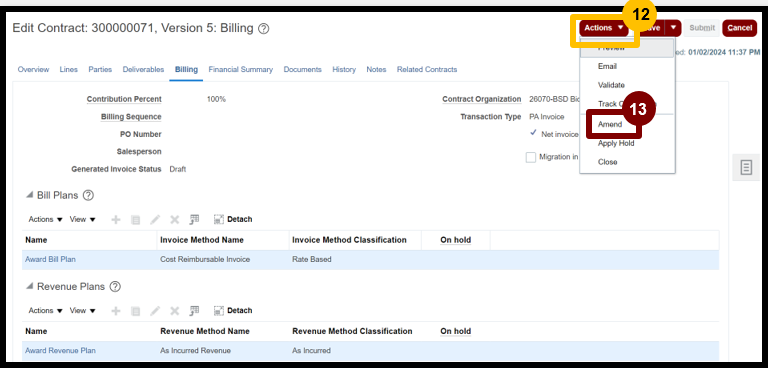The image size is (768, 368).
Task: Click On hold header in Bill Plans table
Action: [x=456, y=240]
